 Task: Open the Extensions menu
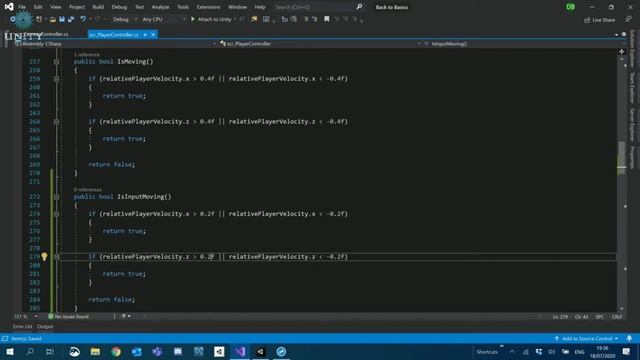(x=208, y=7)
